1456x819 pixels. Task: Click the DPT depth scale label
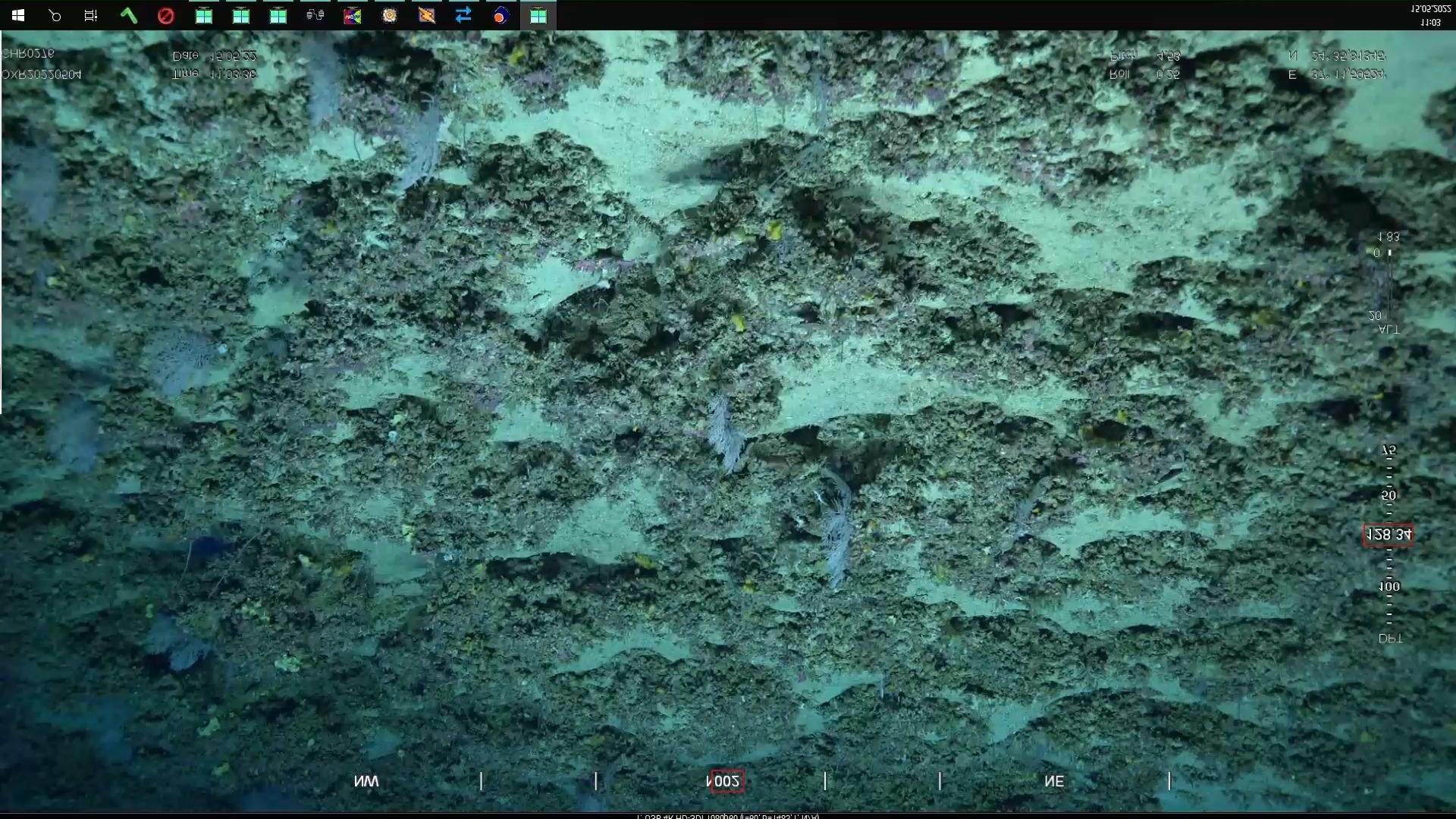[x=1390, y=639]
